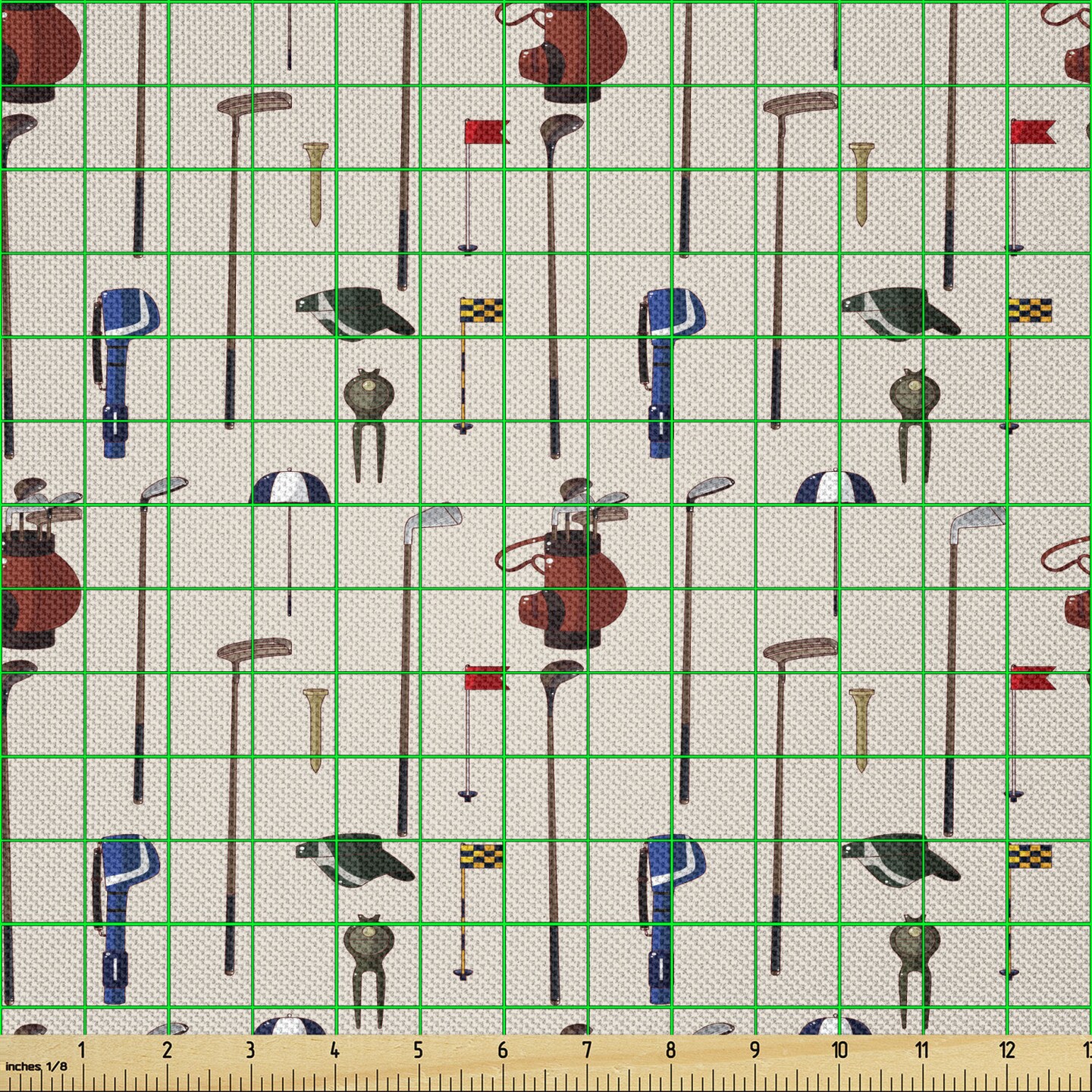Click the number 11 on the ruler
The height and width of the screenshot is (1092, 1092).
point(922,1050)
